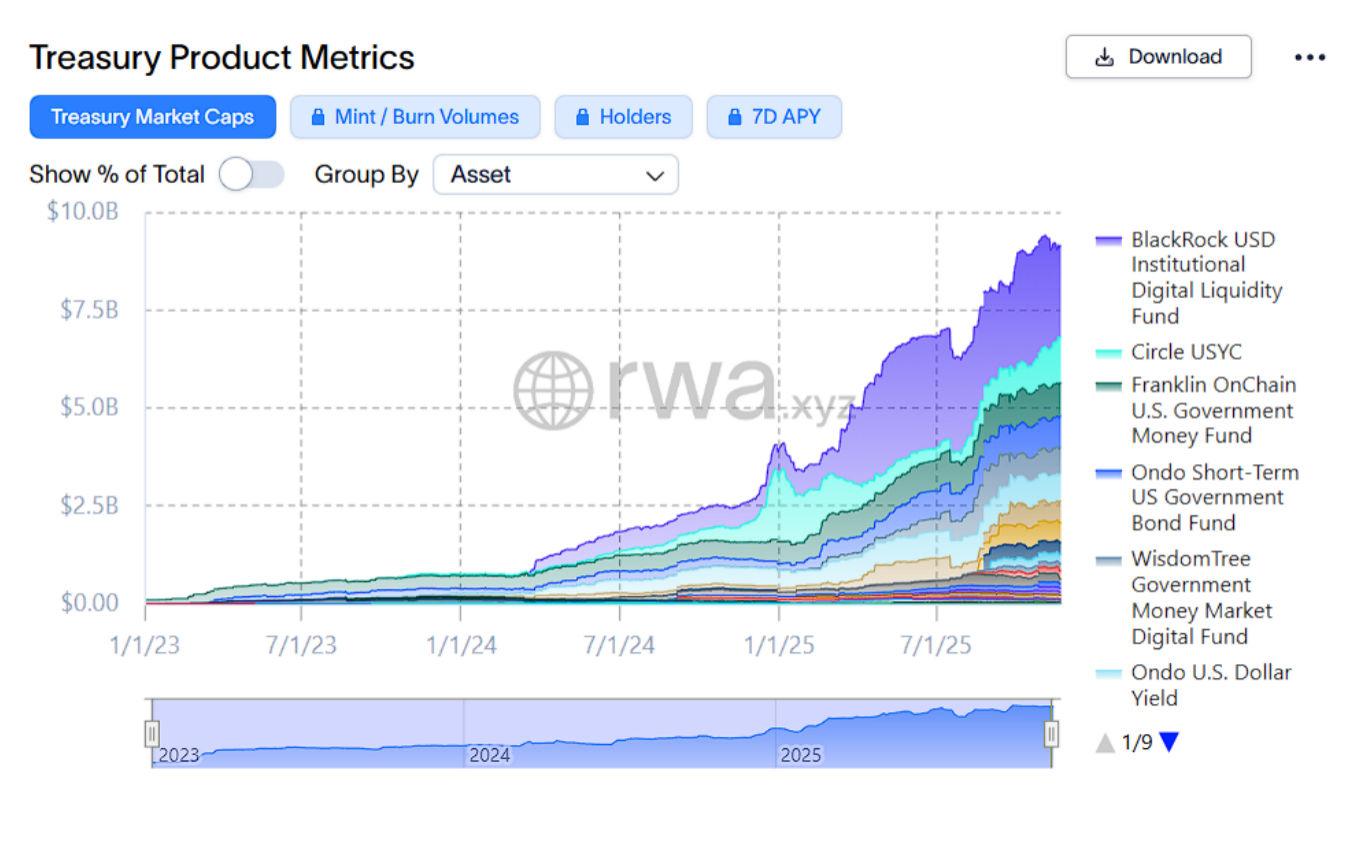The image size is (1362, 842).
Task: Click the Download button
Action: [x=1158, y=57]
